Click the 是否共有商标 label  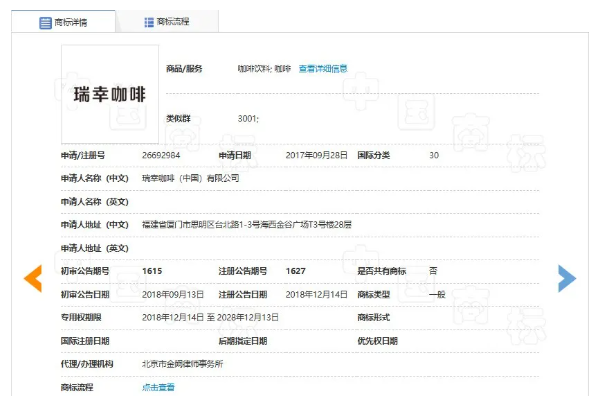pos(382,271)
